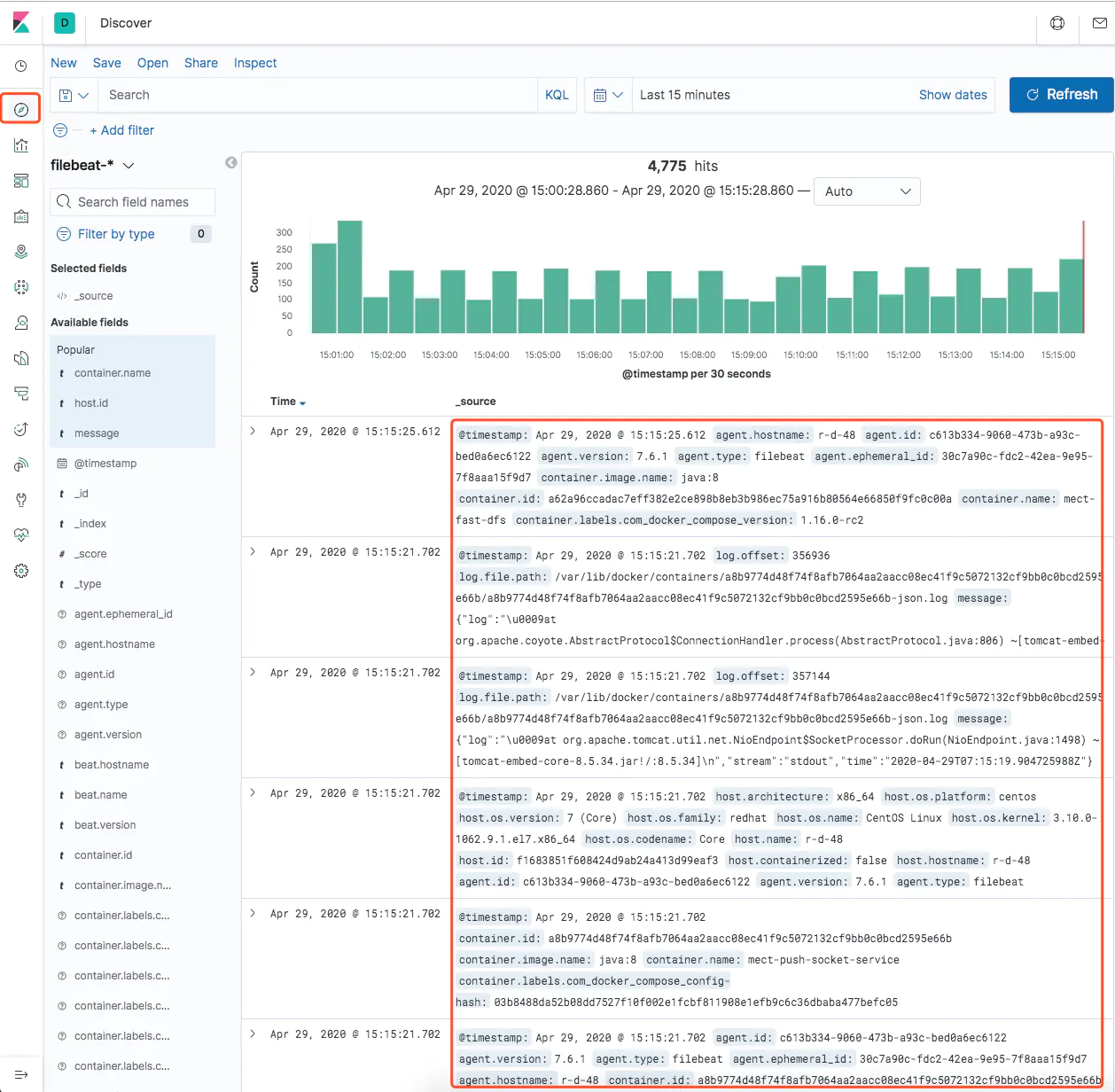
Task: Open the calendar quick time menu
Action: (x=608, y=95)
